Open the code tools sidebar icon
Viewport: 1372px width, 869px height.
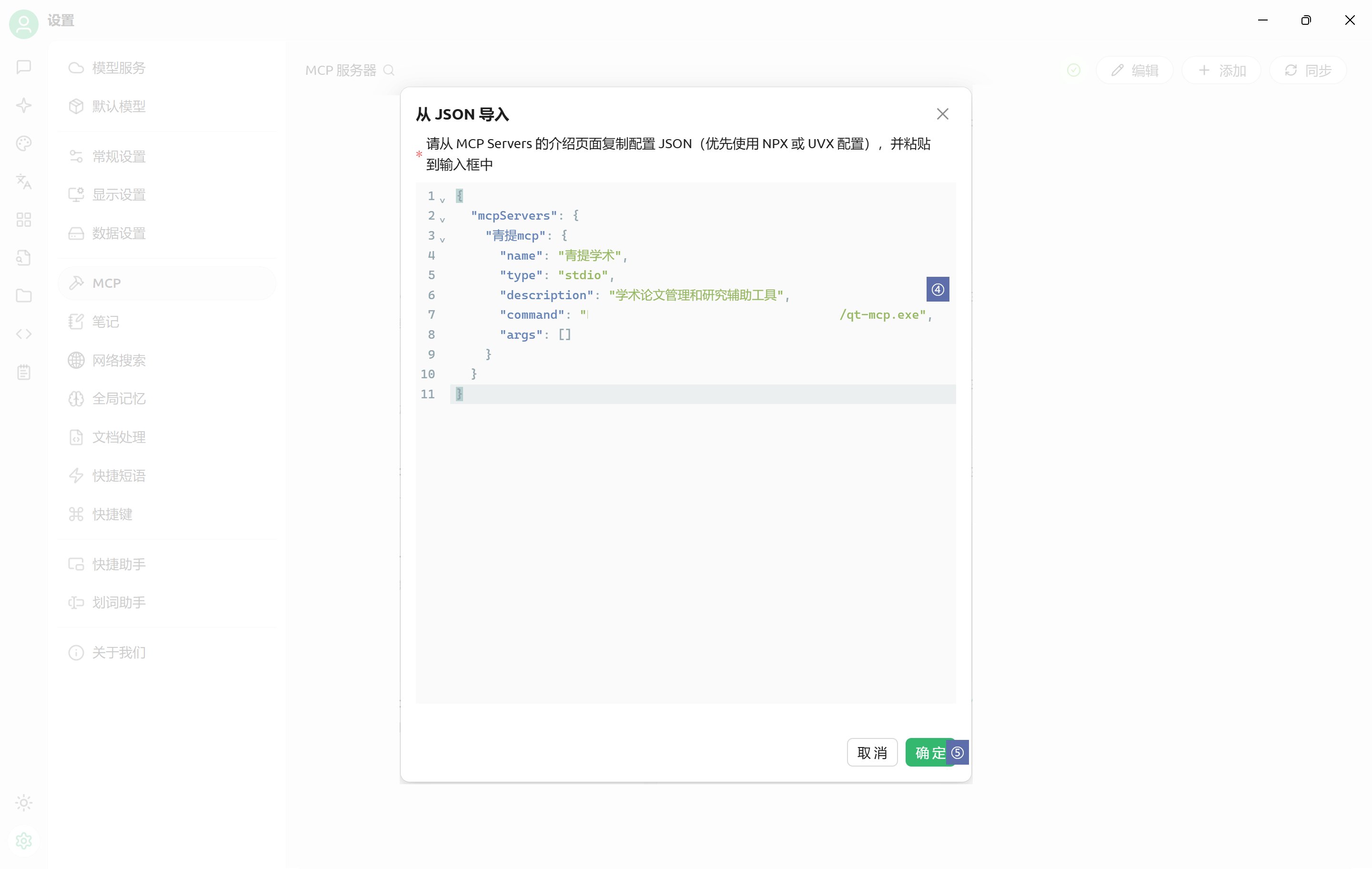click(23, 334)
